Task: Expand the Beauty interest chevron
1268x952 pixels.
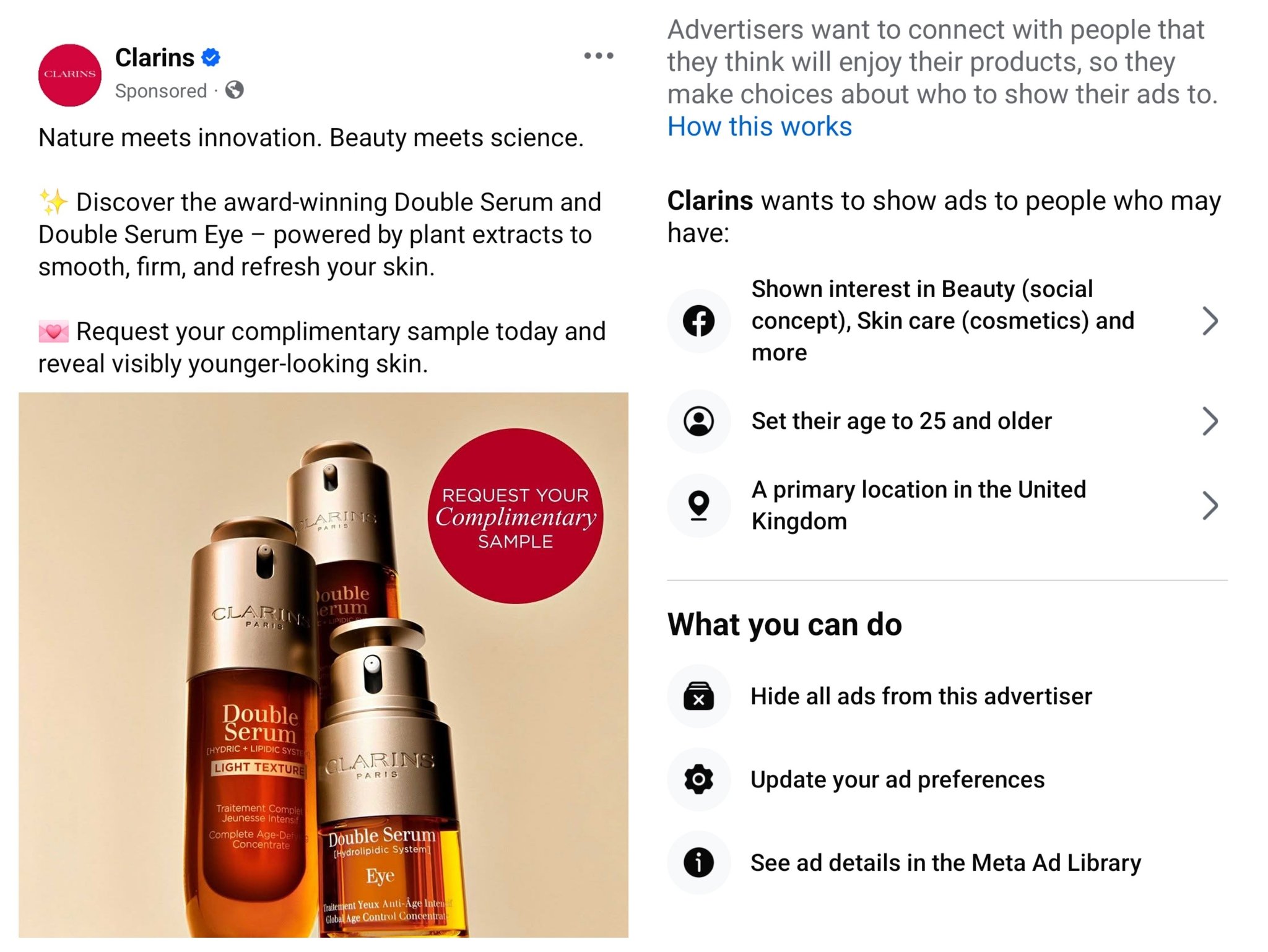Action: (x=1210, y=321)
